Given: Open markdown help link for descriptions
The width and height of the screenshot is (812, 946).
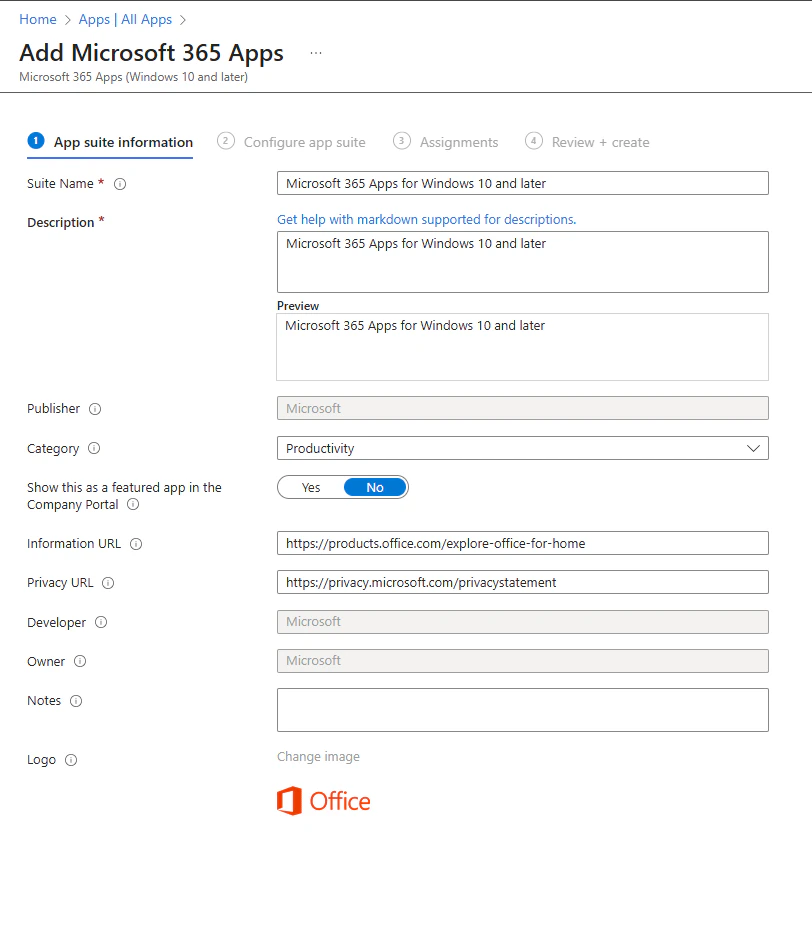Looking at the screenshot, I should pyautogui.click(x=427, y=220).
